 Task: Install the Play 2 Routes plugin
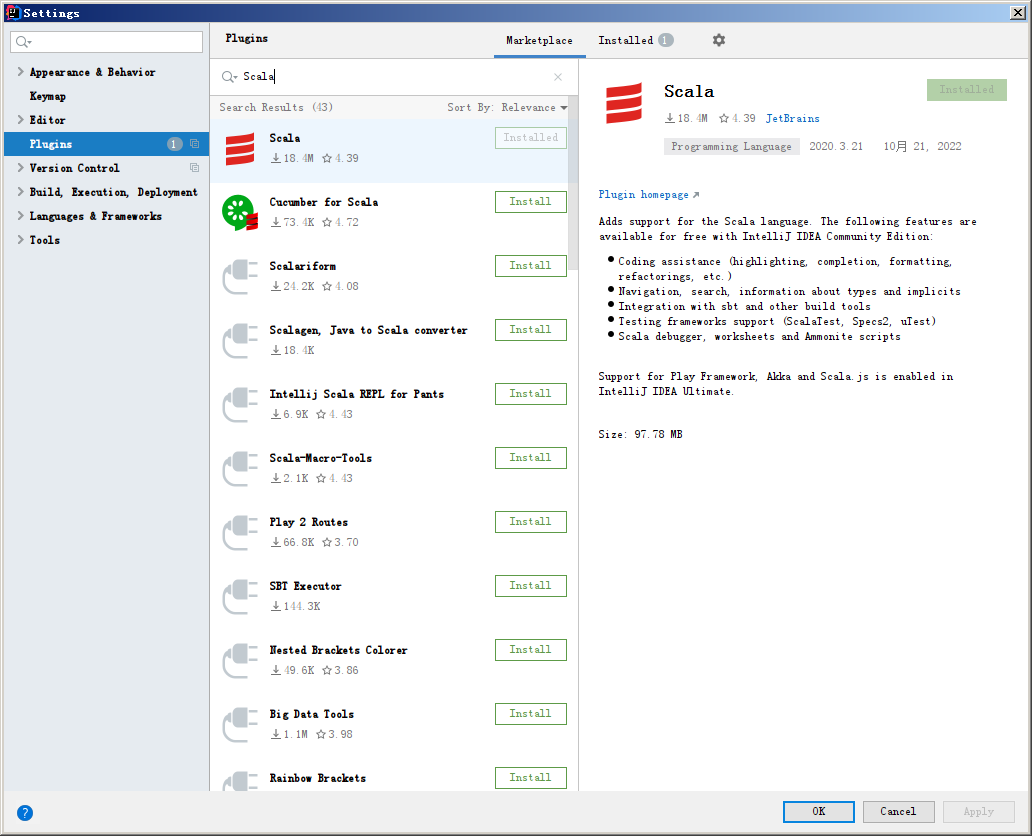530,521
